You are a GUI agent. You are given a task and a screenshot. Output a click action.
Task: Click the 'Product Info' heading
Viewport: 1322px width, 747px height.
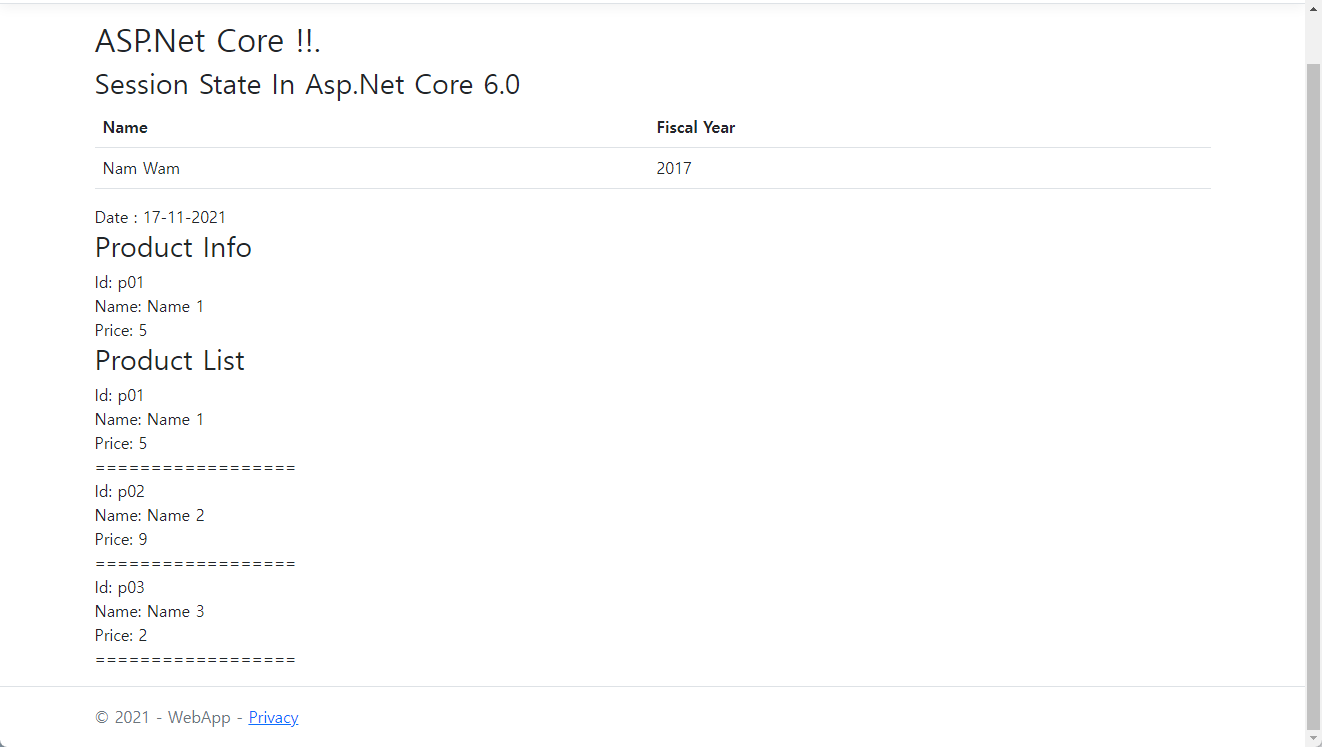pyautogui.click(x=173, y=247)
